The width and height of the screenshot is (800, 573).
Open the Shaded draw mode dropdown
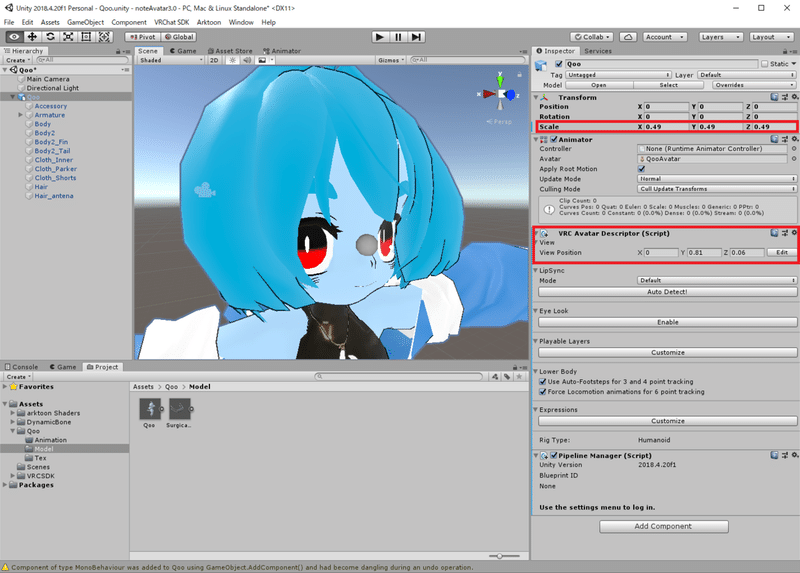click(x=171, y=60)
